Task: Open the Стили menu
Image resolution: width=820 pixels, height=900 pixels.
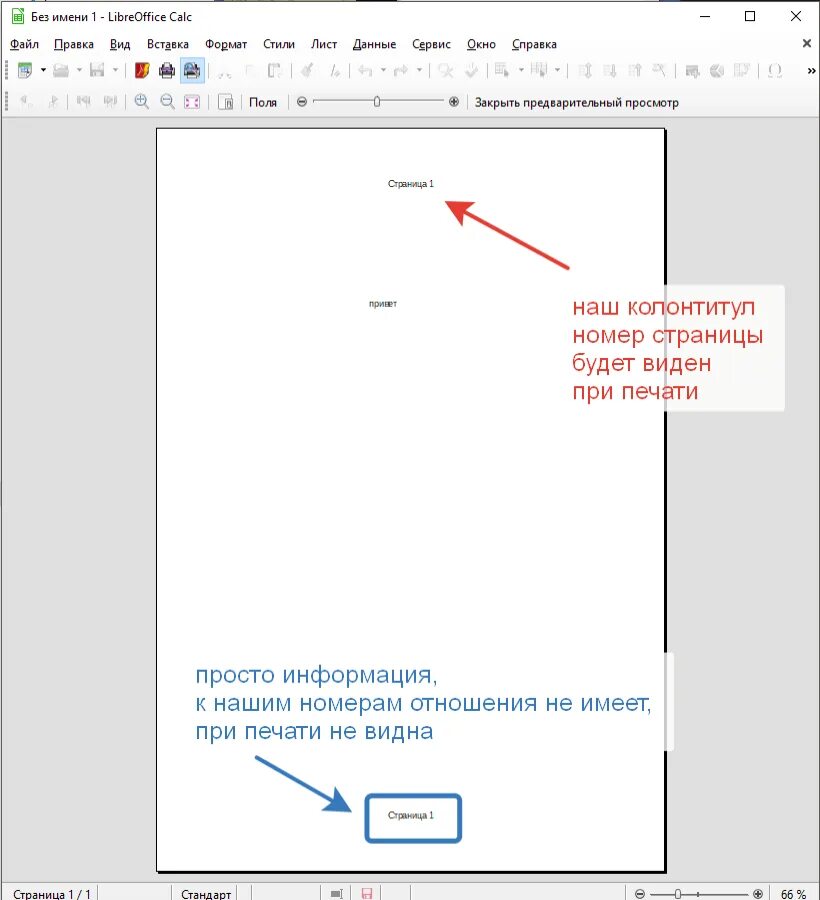Action: point(279,44)
